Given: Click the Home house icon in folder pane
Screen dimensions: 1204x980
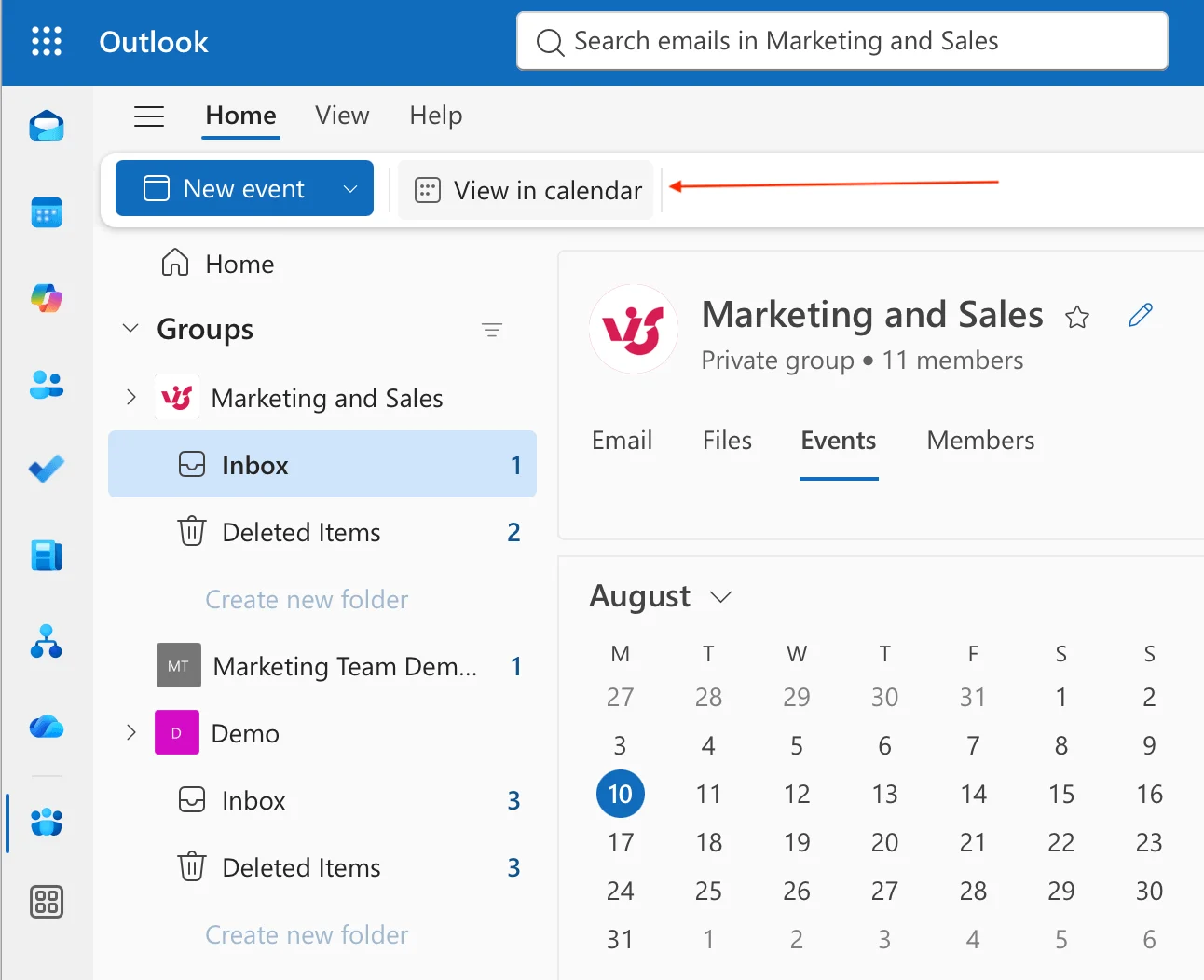Looking at the screenshot, I should point(175,264).
